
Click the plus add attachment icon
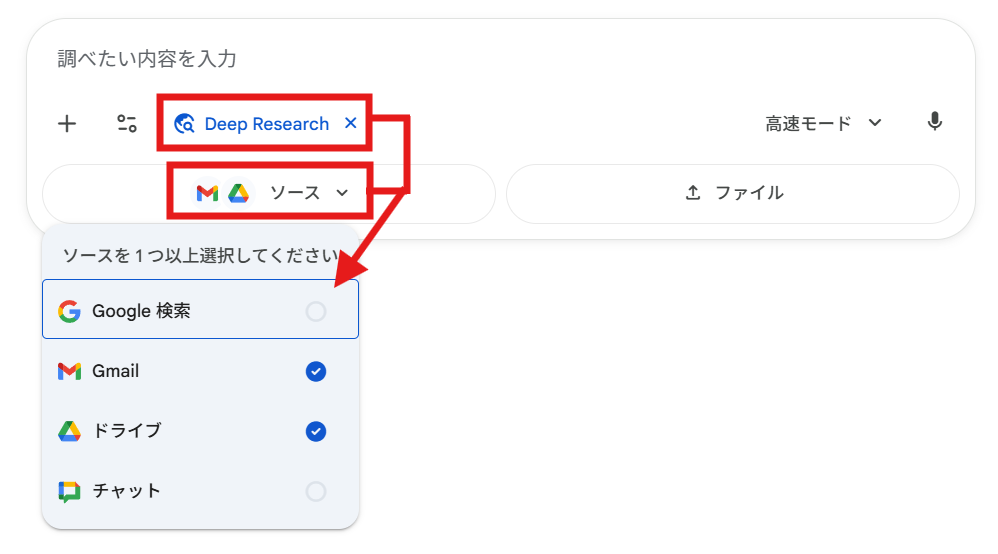67,124
